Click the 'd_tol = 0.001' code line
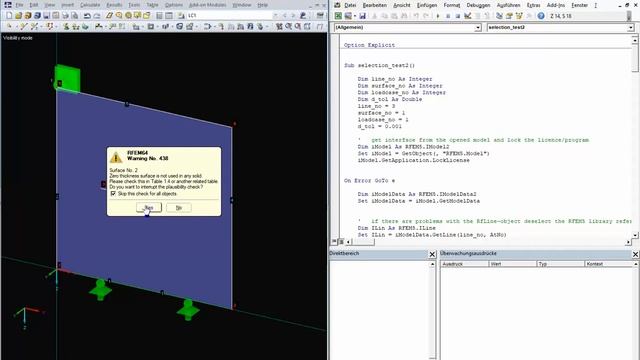Viewport: 640px width, 360px height. pos(380,127)
